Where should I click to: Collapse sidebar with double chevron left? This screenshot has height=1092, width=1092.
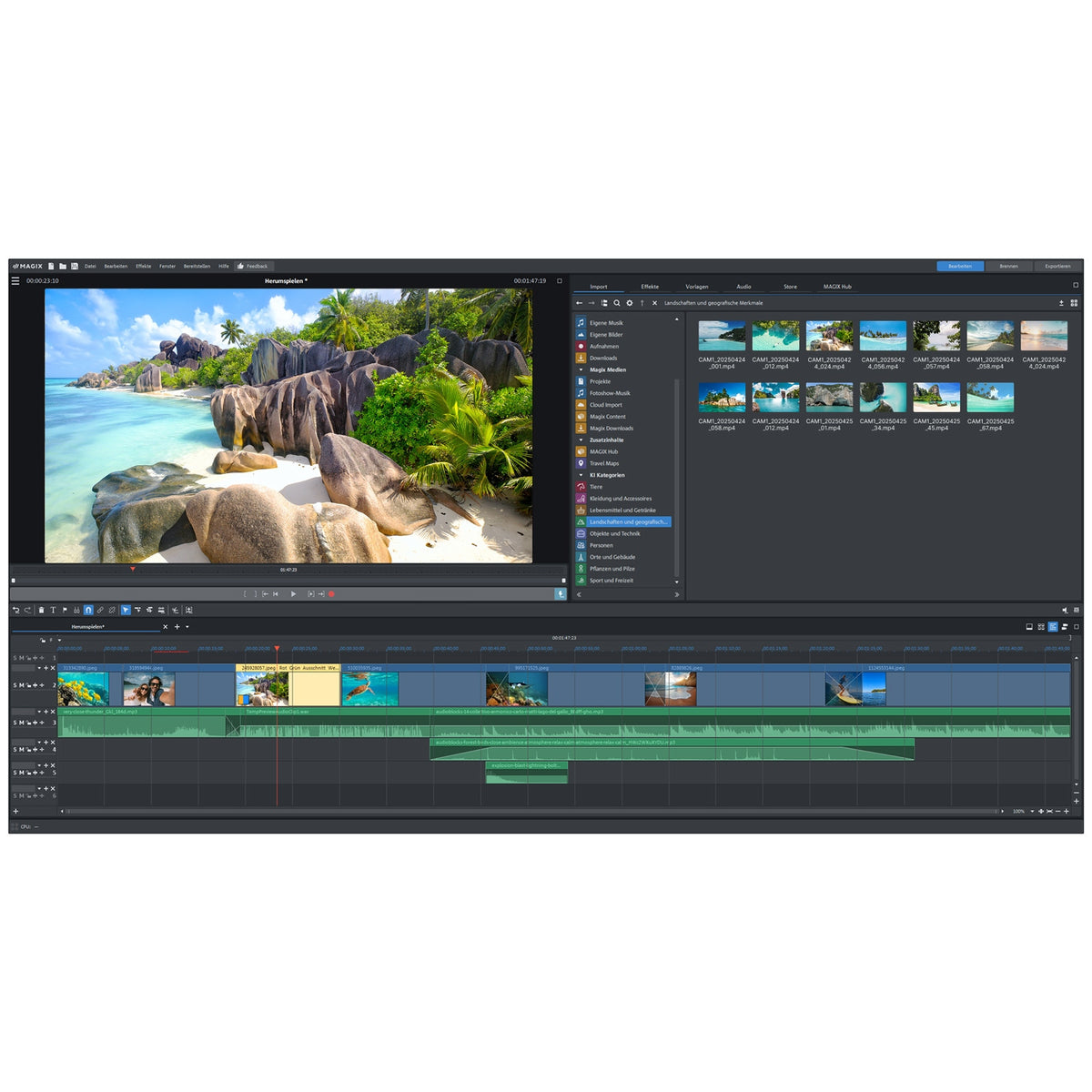click(x=579, y=594)
